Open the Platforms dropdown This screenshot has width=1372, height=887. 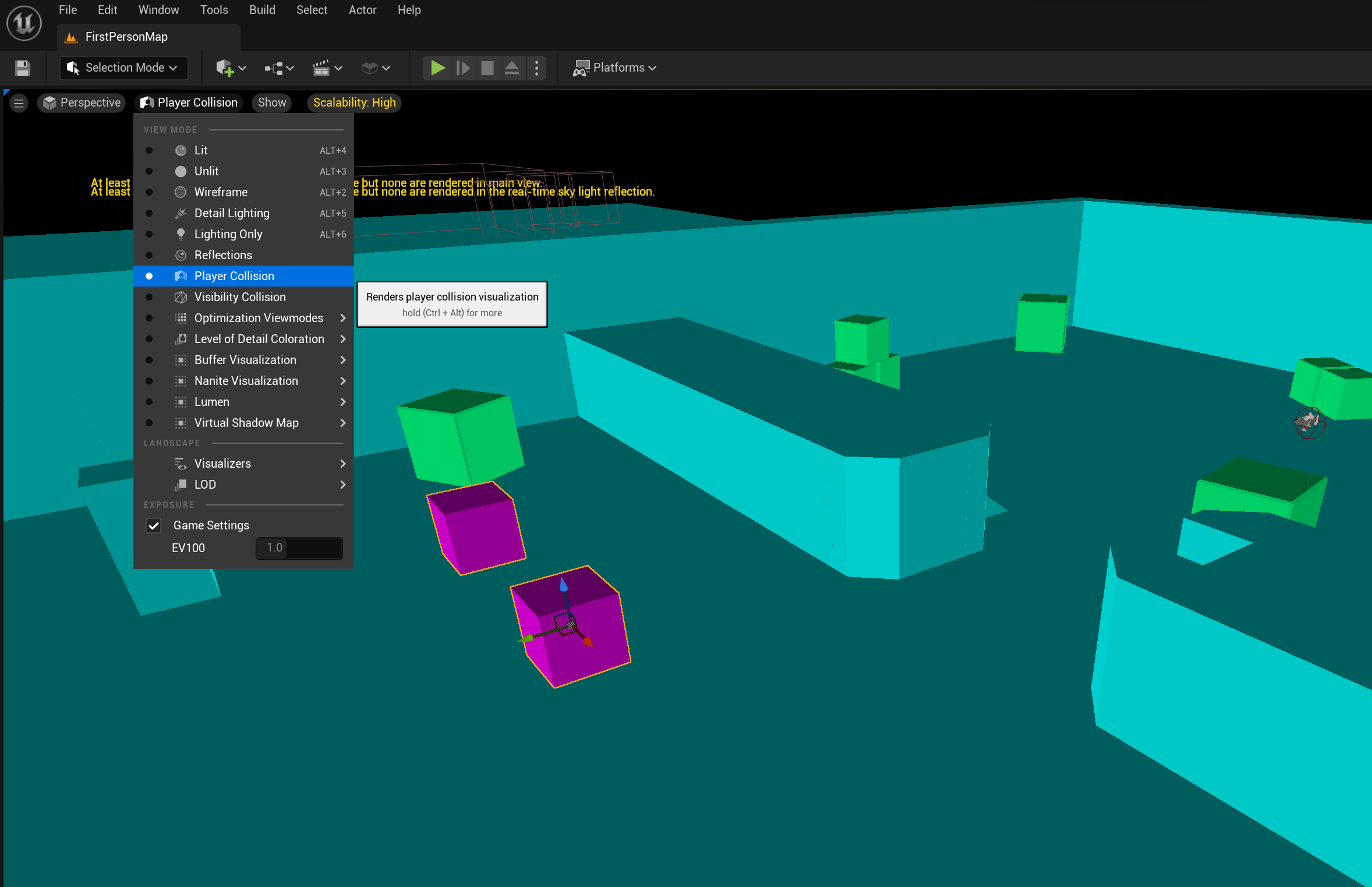(615, 68)
